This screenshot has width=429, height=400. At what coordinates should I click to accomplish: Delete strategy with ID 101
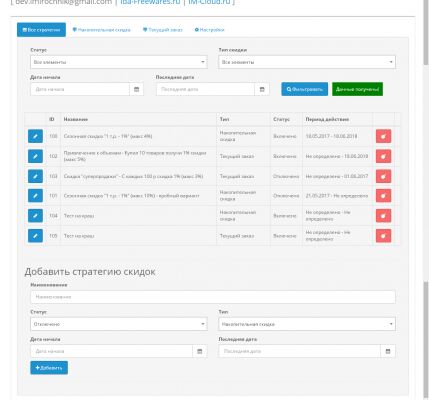pos(383,196)
